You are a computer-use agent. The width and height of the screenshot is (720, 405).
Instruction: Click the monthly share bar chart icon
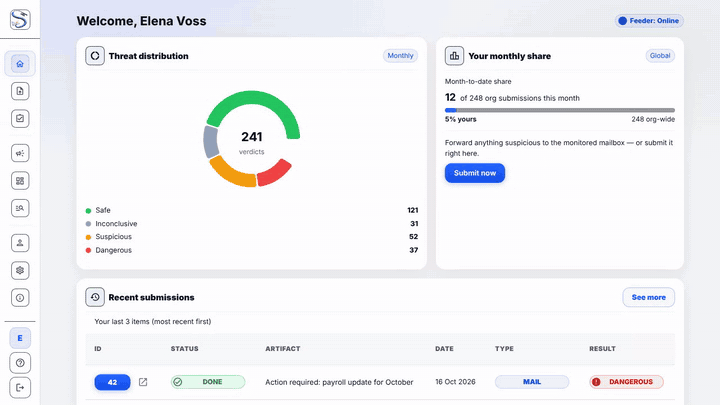454,56
